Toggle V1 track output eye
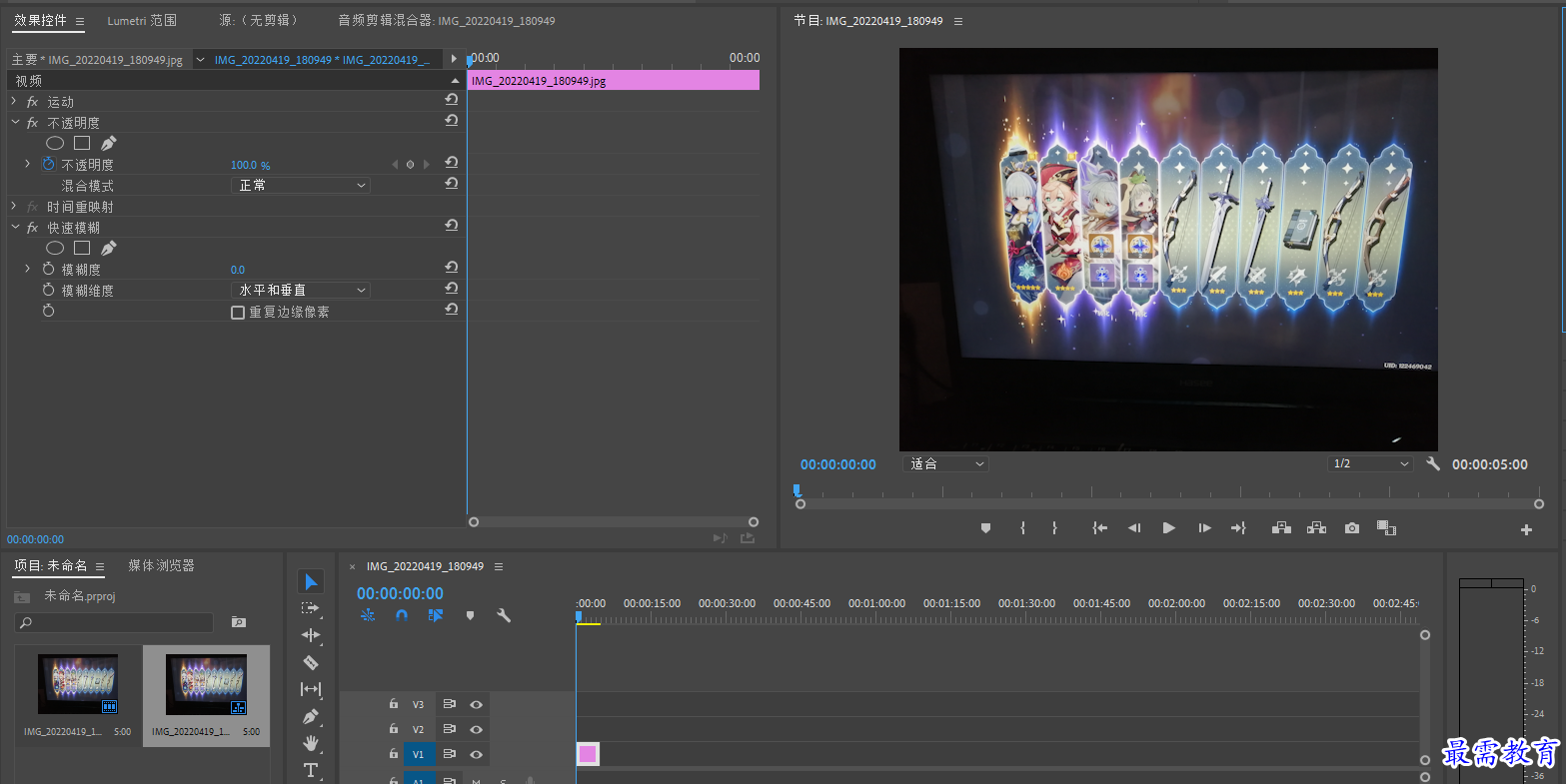 pos(476,754)
